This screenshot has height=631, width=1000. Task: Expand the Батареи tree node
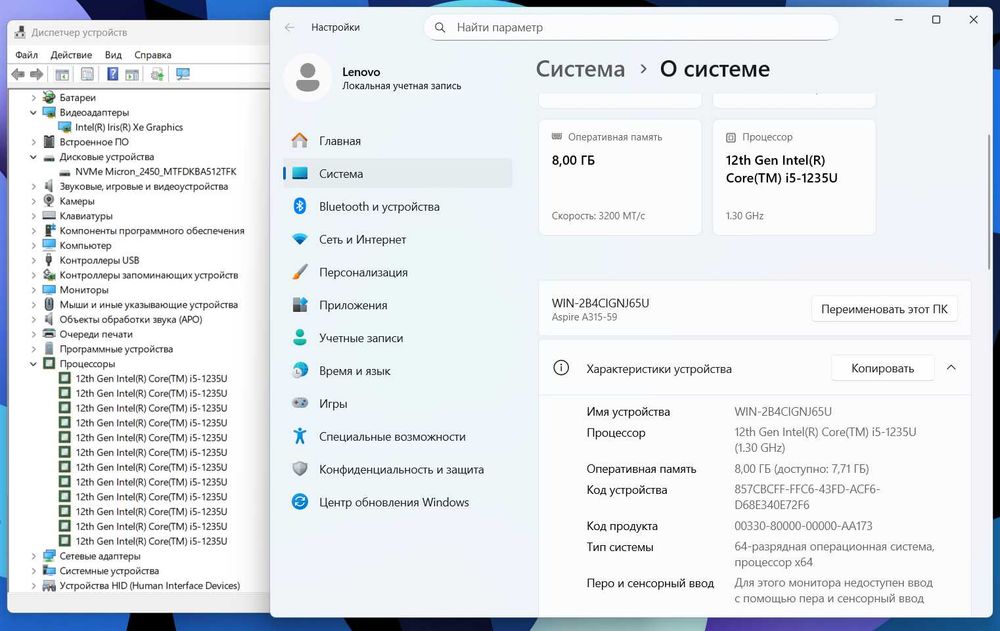click(x=34, y=98)
